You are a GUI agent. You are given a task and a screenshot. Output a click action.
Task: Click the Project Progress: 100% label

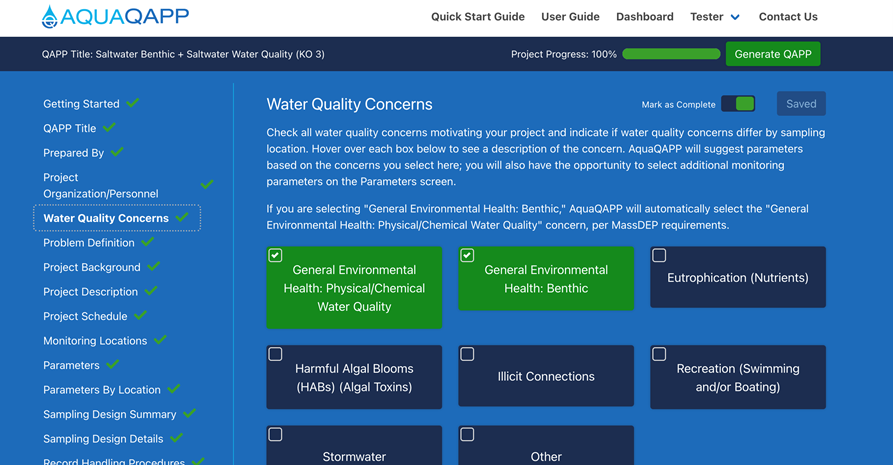coord(564,54)
